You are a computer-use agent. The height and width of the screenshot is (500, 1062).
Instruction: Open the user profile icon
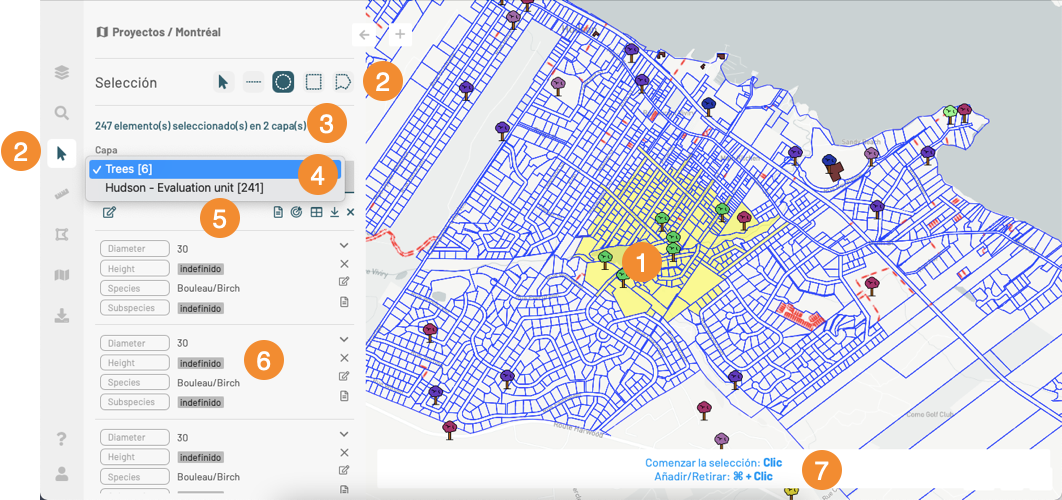pos(62,474)
